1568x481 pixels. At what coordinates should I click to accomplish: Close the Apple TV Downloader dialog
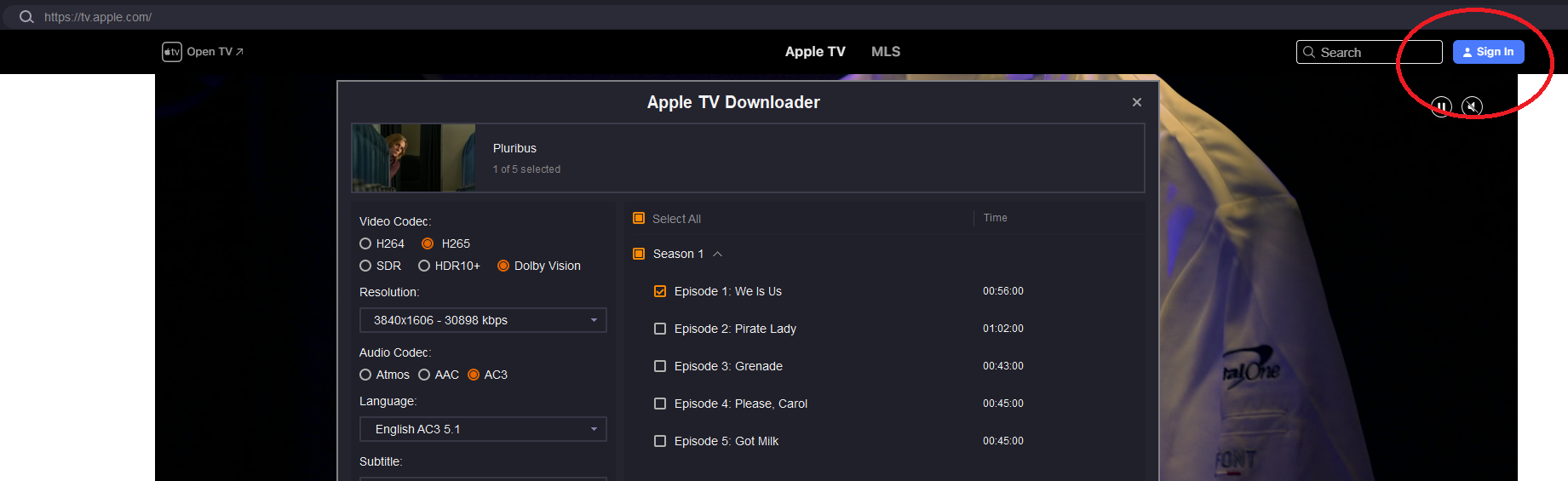[1137, 102]
